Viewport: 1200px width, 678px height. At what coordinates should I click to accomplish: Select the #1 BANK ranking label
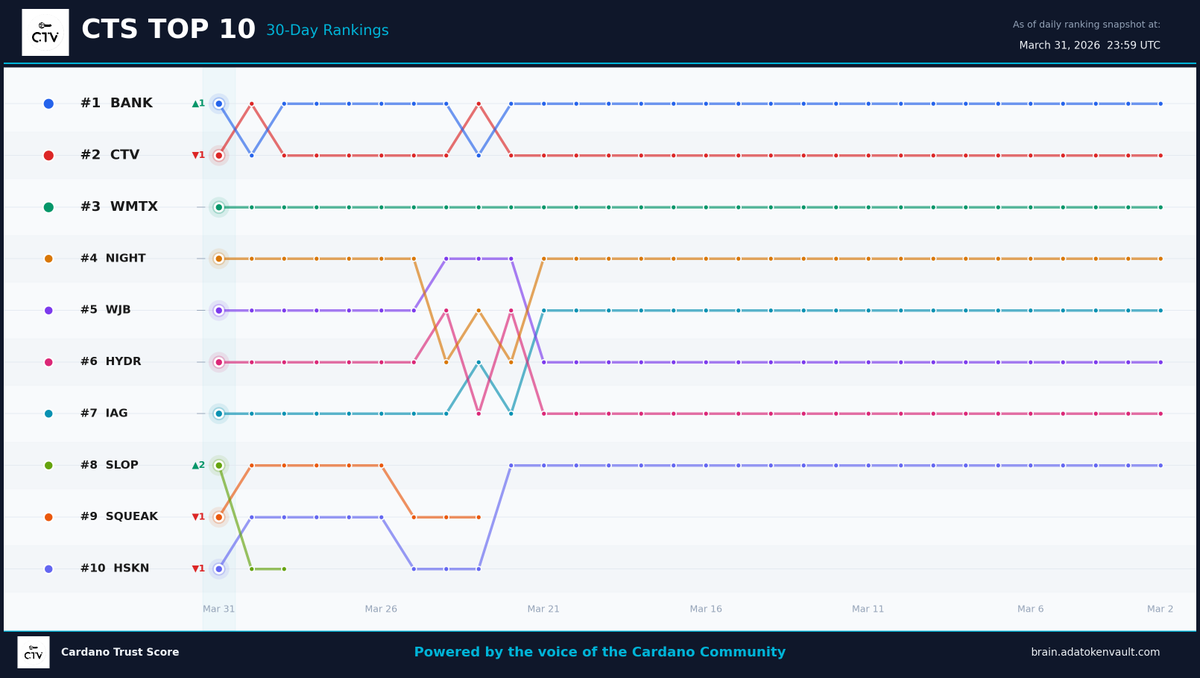coord(116,104)
